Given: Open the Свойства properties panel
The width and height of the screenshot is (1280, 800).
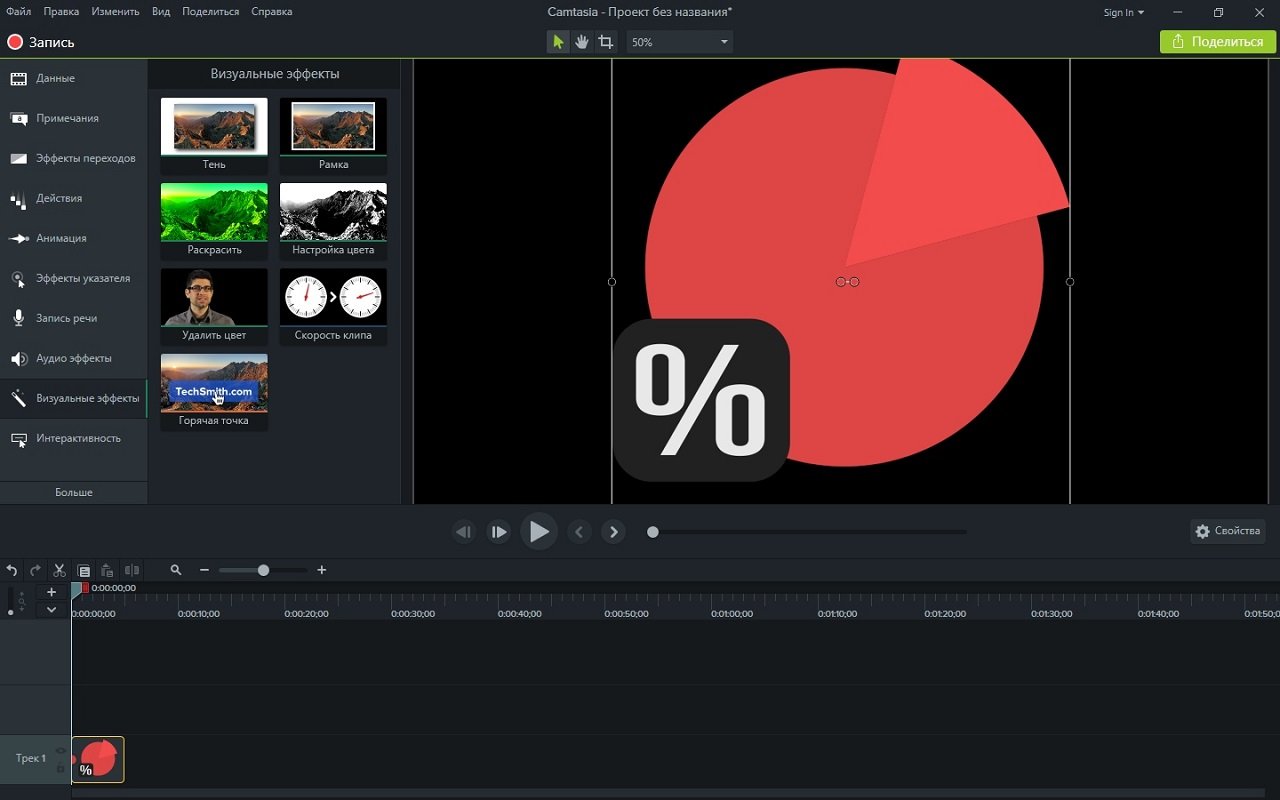Looking at the screenshot, I should coord(1228,531).
